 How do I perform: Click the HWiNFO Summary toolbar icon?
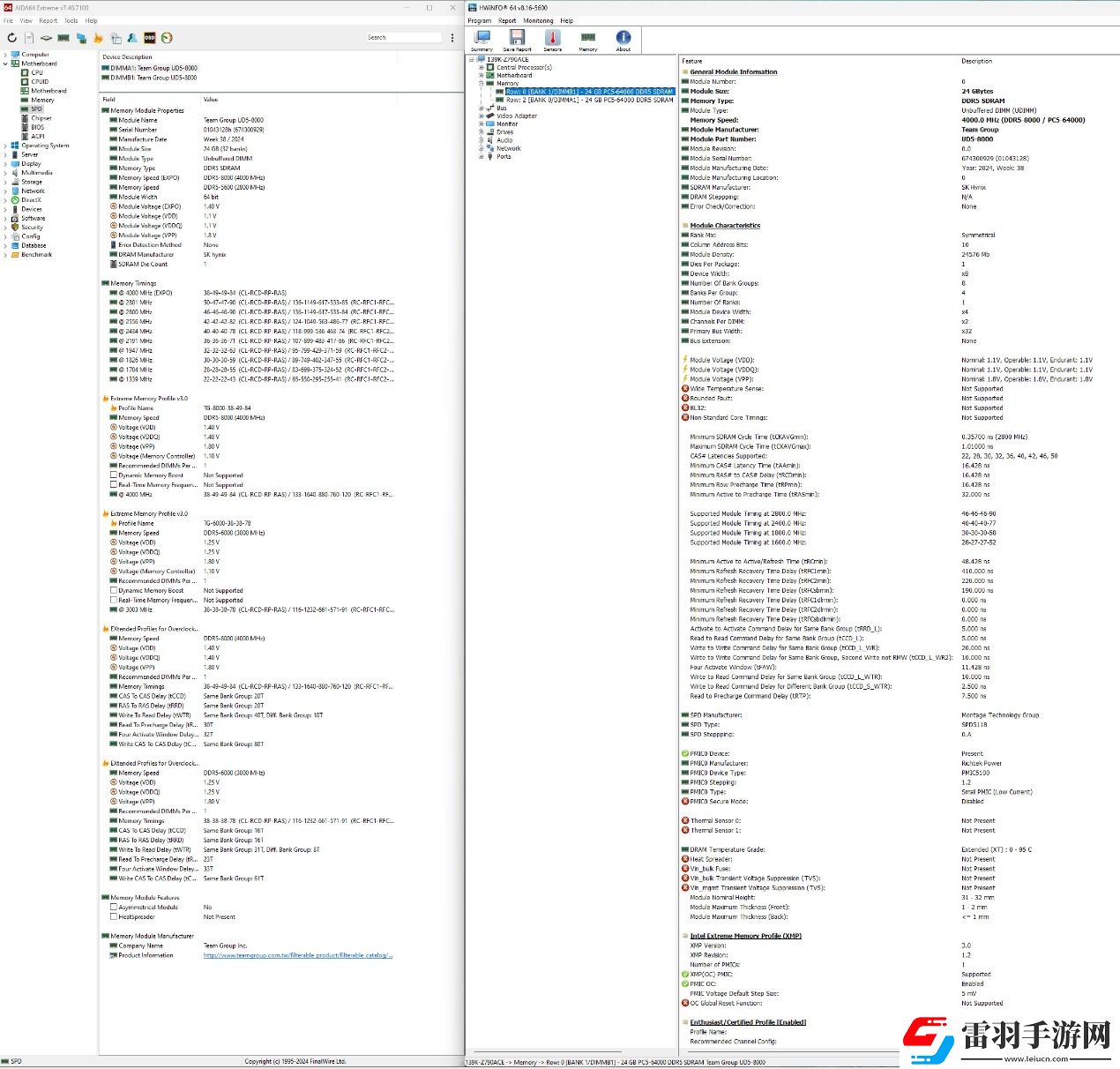pos(482,41)
